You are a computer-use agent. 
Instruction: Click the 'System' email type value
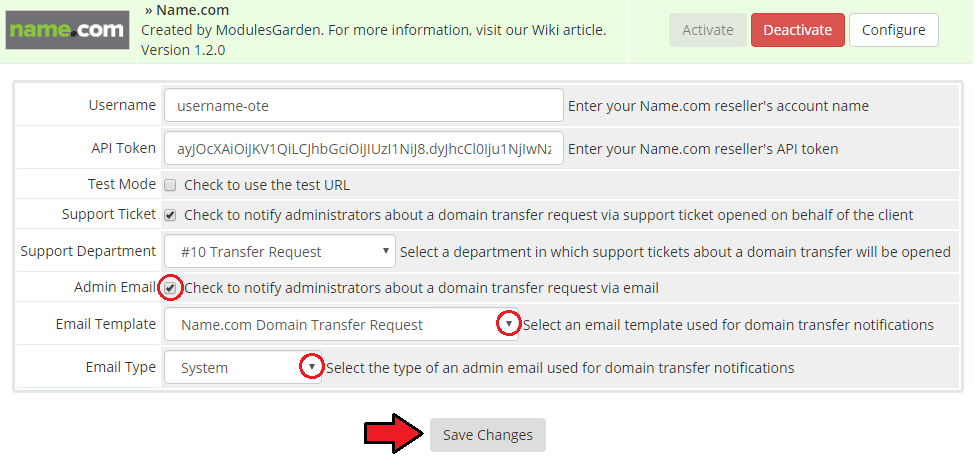tap(204, 368)
